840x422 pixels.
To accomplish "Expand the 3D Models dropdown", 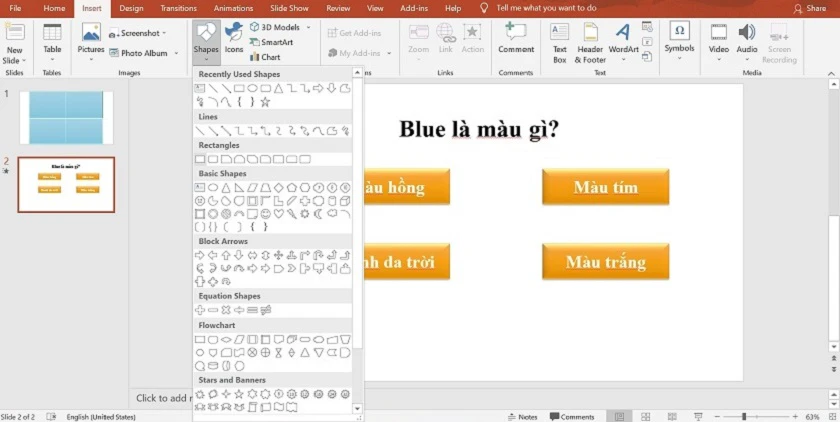I will pyautogui.click(x=309, y=27).
